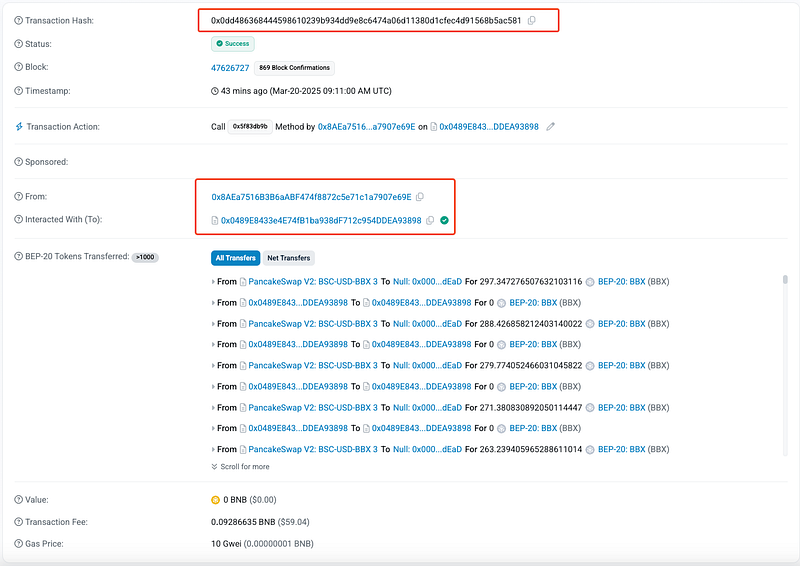Click the 869 Block Confirmations badge
This screenshot has height=566, width=800.
click(293, 68)
